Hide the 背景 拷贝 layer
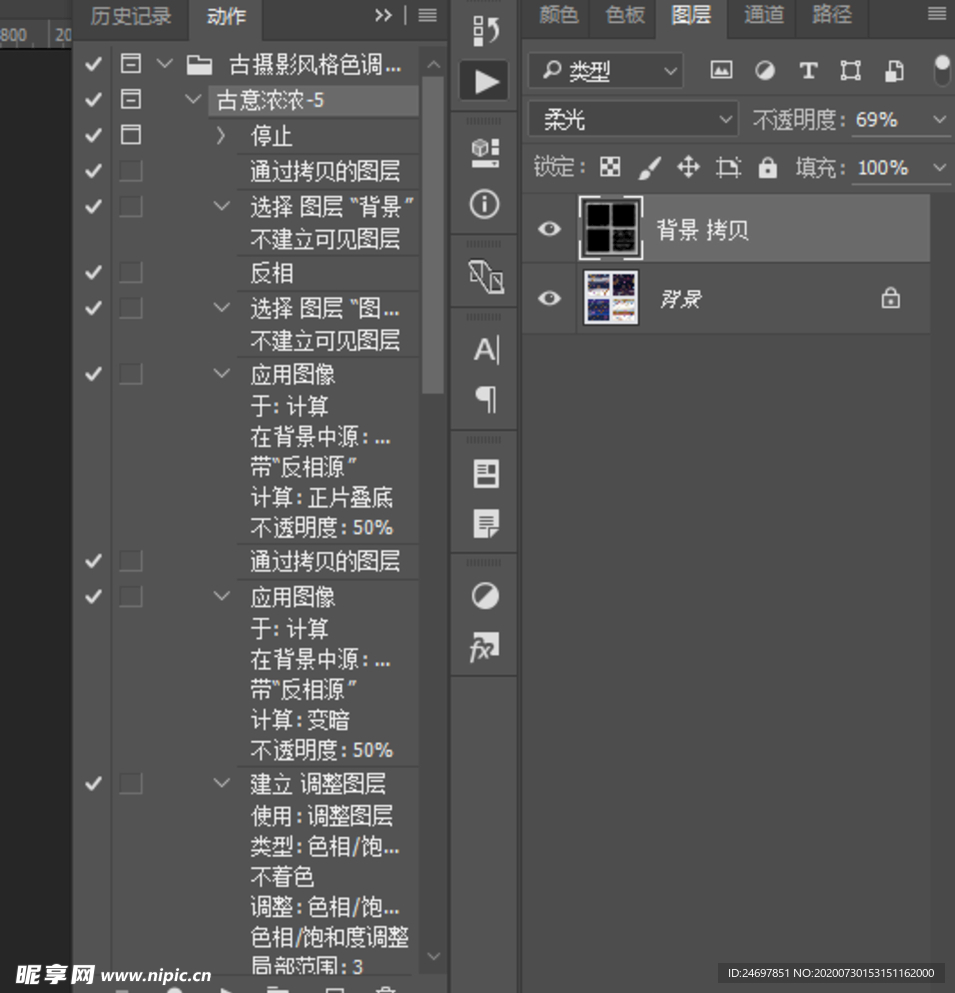Image resolution: width=955 pixels, height=993 pixels. 548,228
